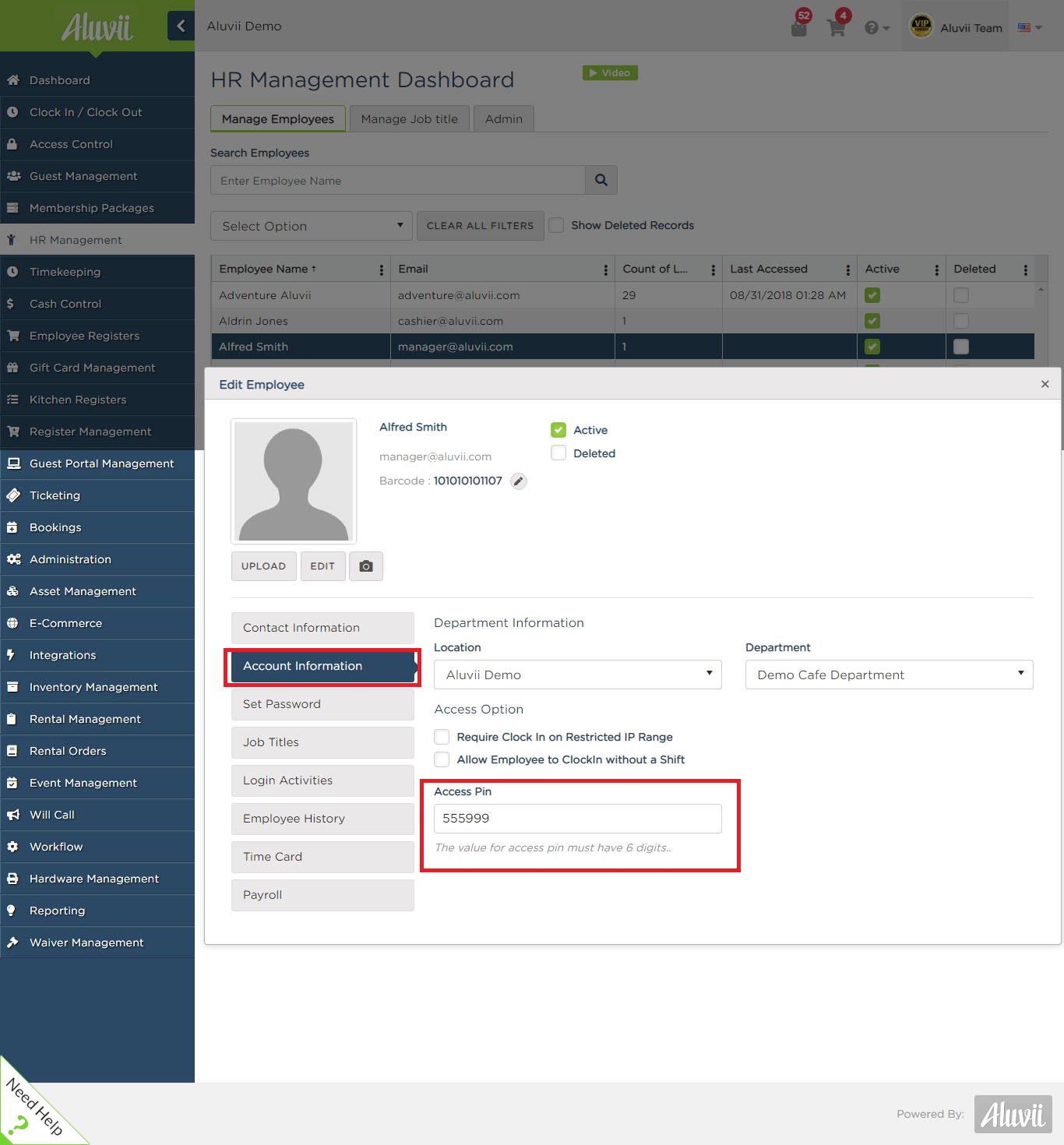The image size is (1064, 1145).
Task: Change the Location dropdown from Aluvii Demo
Action: pos(576,675)
